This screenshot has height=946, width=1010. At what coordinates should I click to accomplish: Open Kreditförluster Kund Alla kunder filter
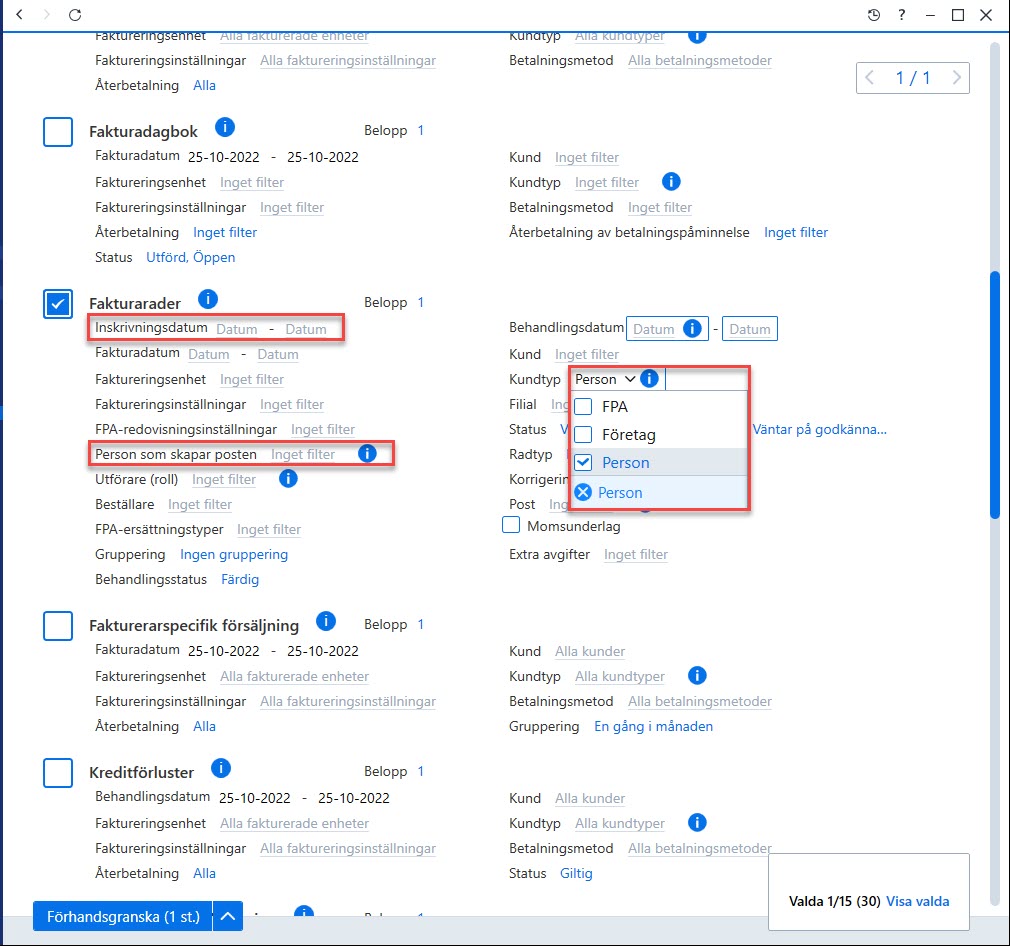[590, 799]
